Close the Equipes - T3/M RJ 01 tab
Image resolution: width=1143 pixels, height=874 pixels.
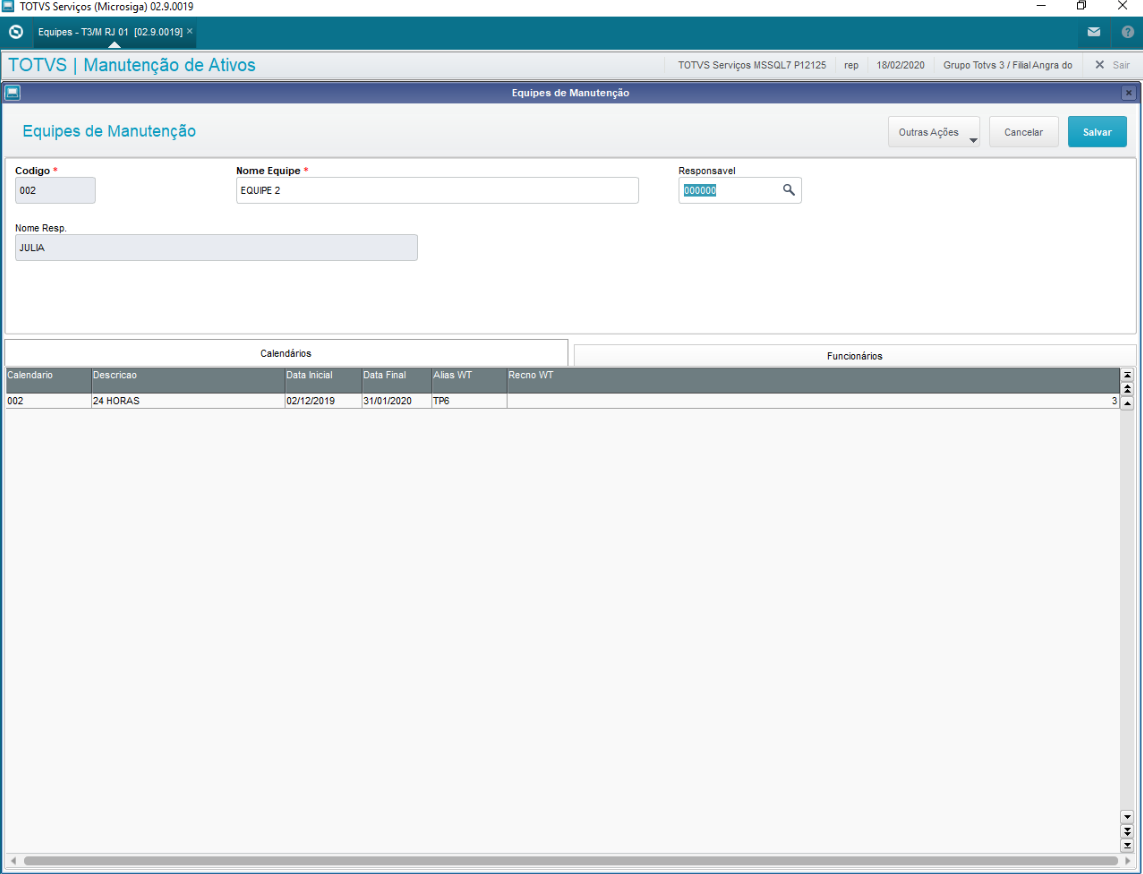(x=190, y=31)
